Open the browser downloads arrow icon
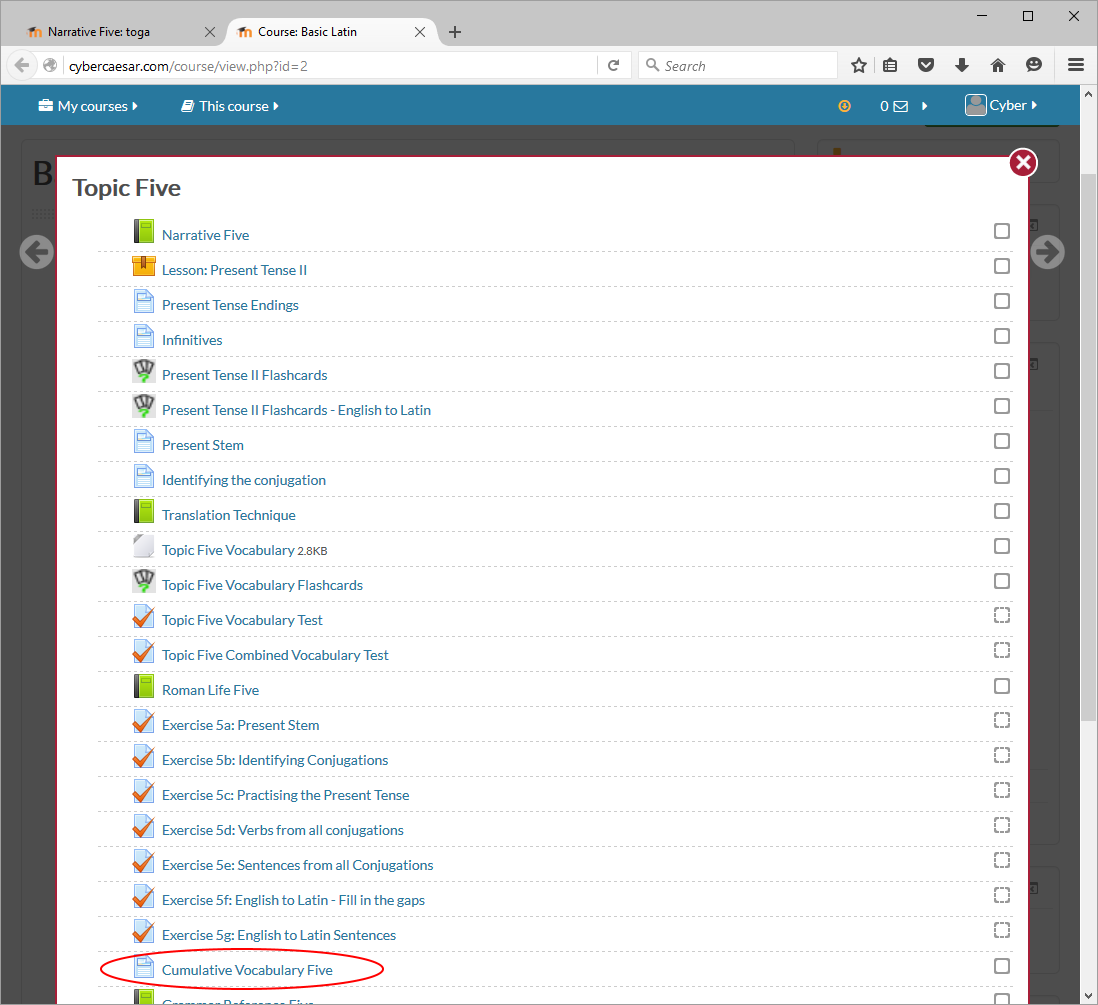The width and height of the screenshot is (1098, 1005). (961, 66)
